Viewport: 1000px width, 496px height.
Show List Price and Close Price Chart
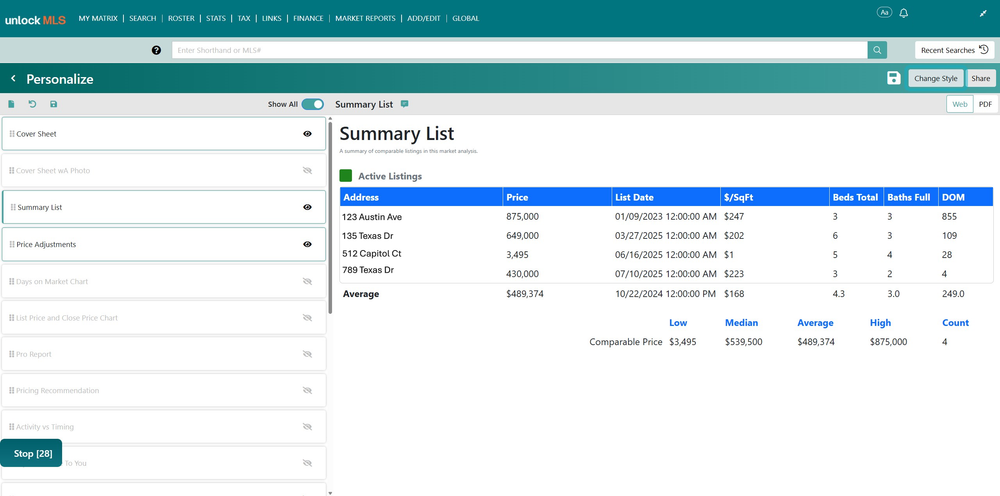(x=307, y=317)
